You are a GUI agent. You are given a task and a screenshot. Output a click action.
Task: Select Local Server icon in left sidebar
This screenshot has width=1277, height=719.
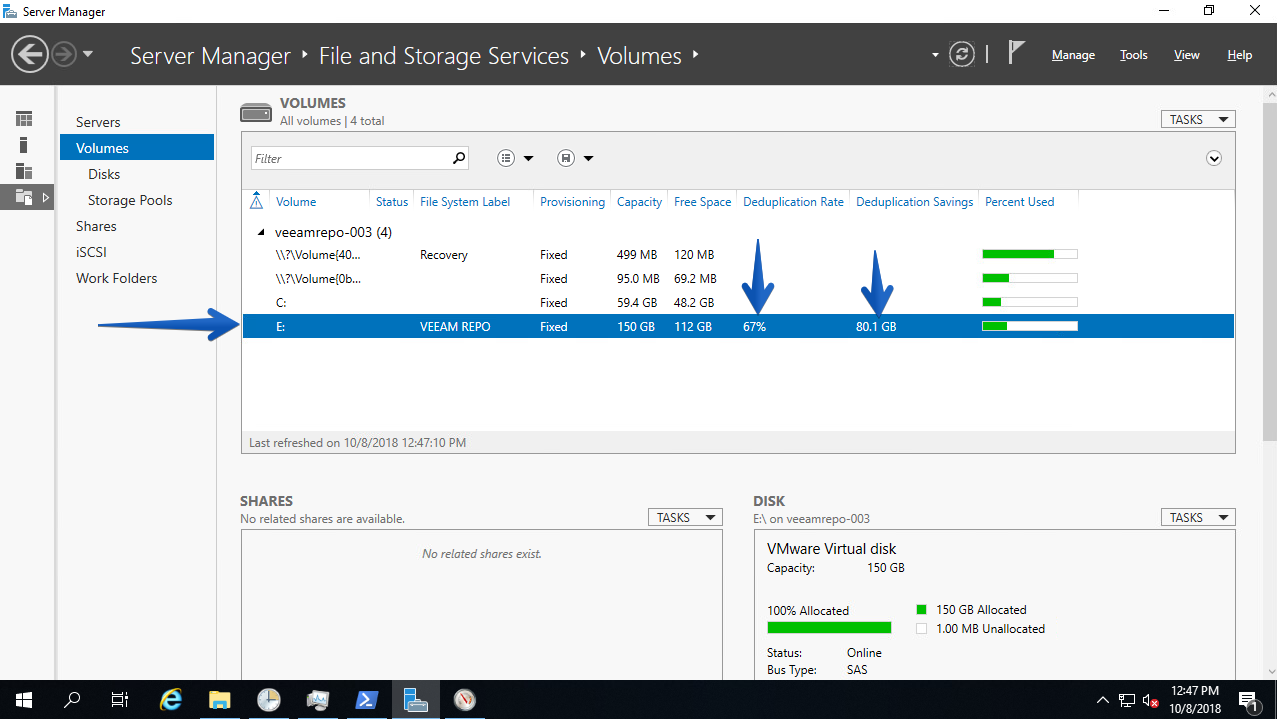(x=24, y=145)
